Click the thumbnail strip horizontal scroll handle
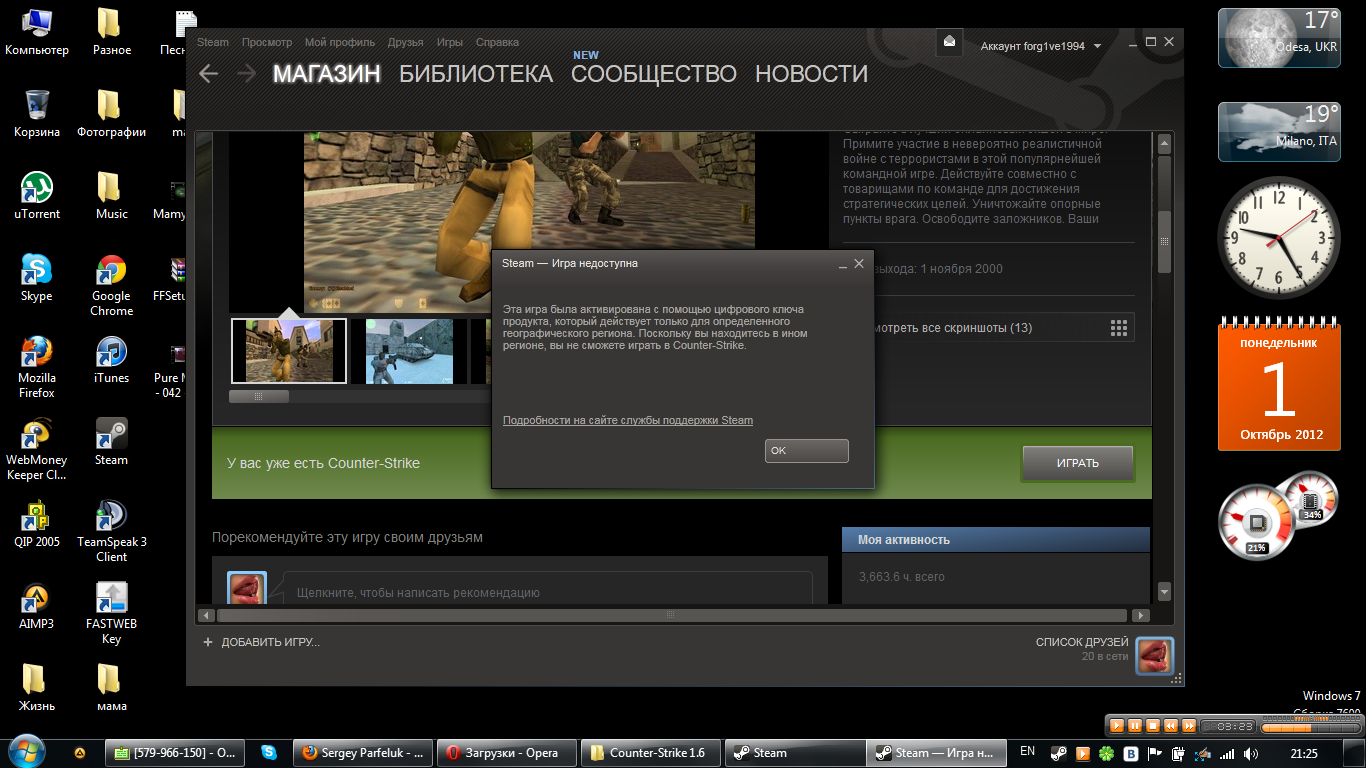This screenshot has width=1366, height=768. (x=259, y=396)
